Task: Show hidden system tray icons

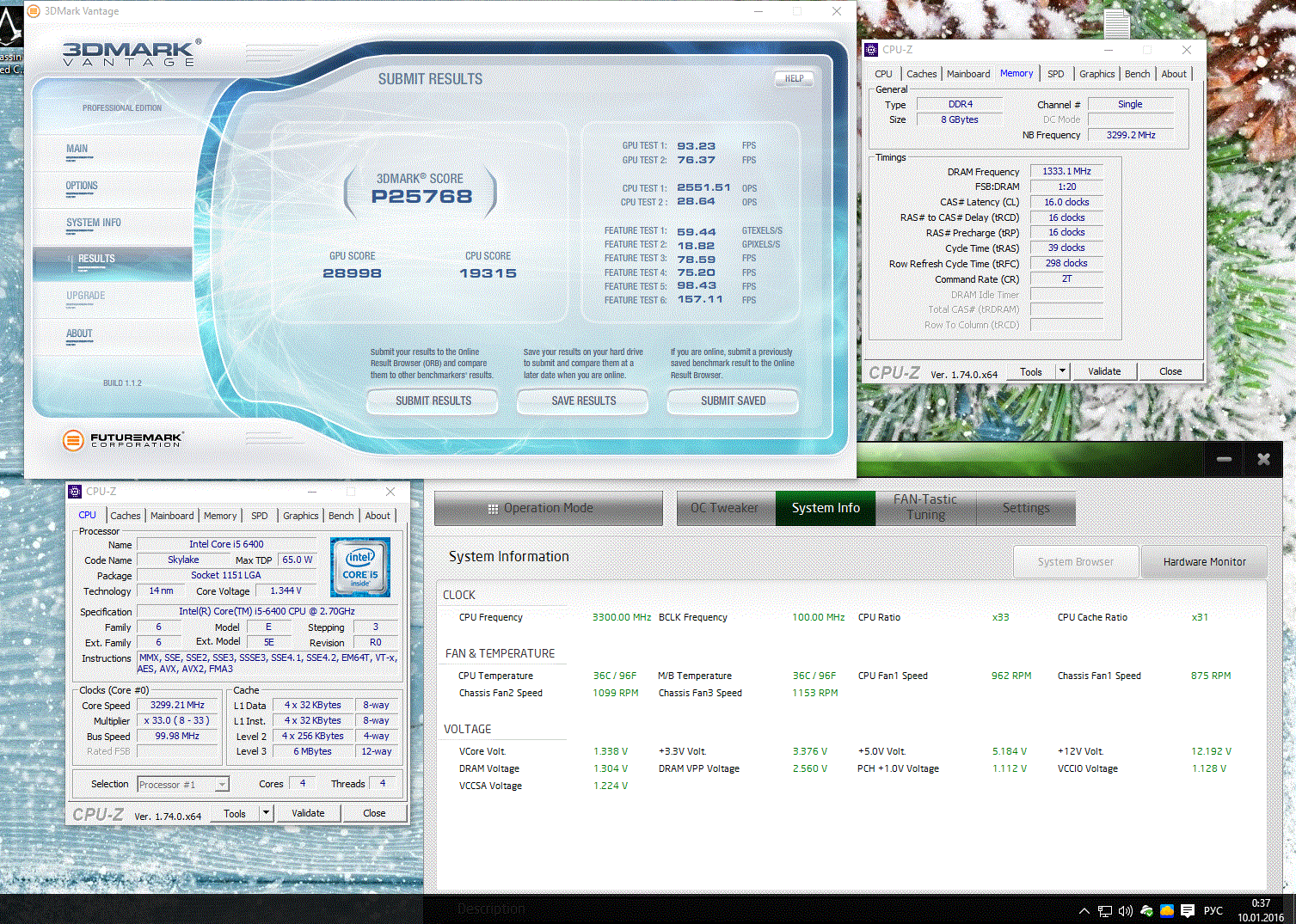Action: point(1084,911)
